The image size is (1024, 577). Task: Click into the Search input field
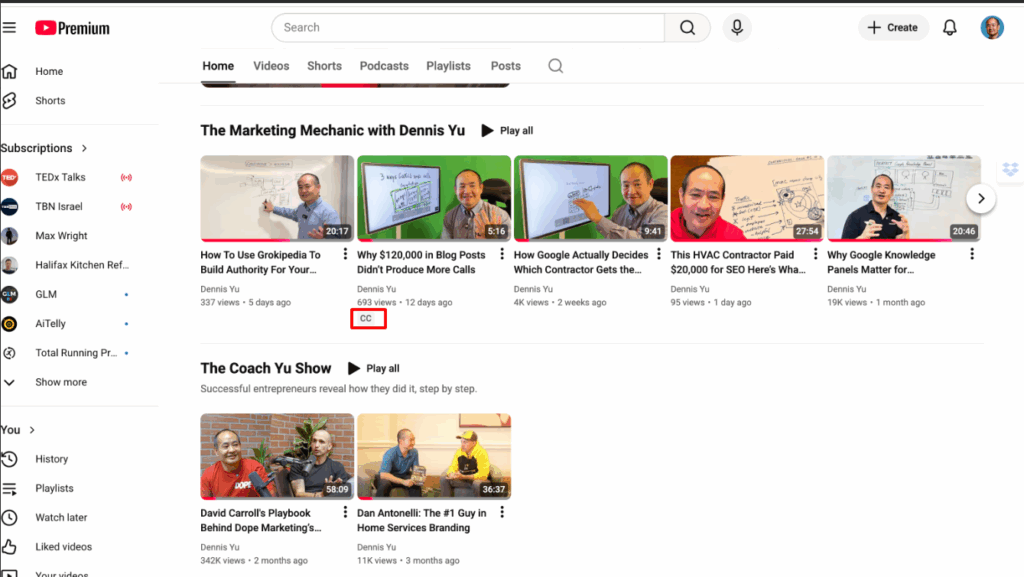[x=468, y=28]
